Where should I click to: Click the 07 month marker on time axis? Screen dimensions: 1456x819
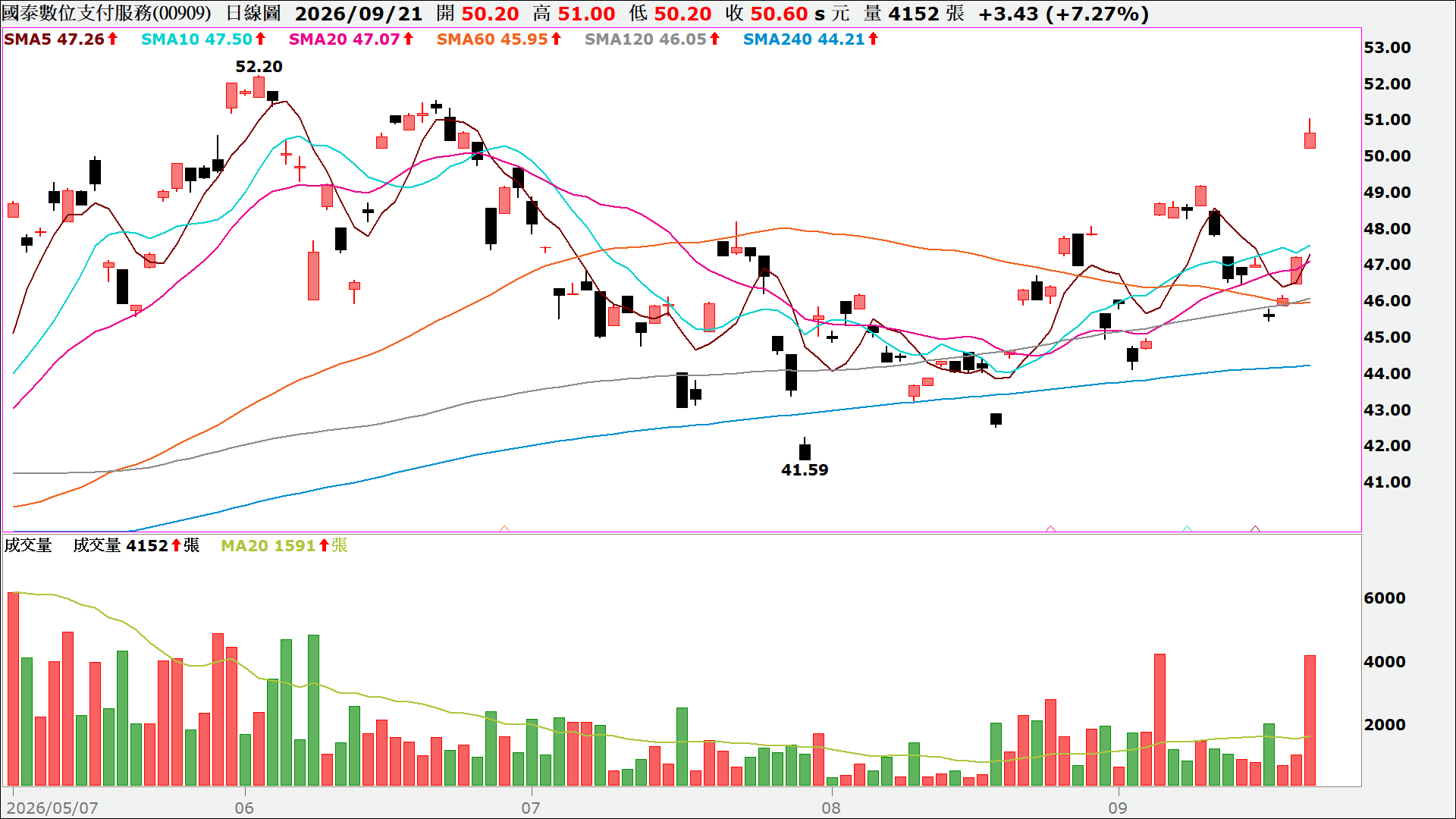pos(531,808)
